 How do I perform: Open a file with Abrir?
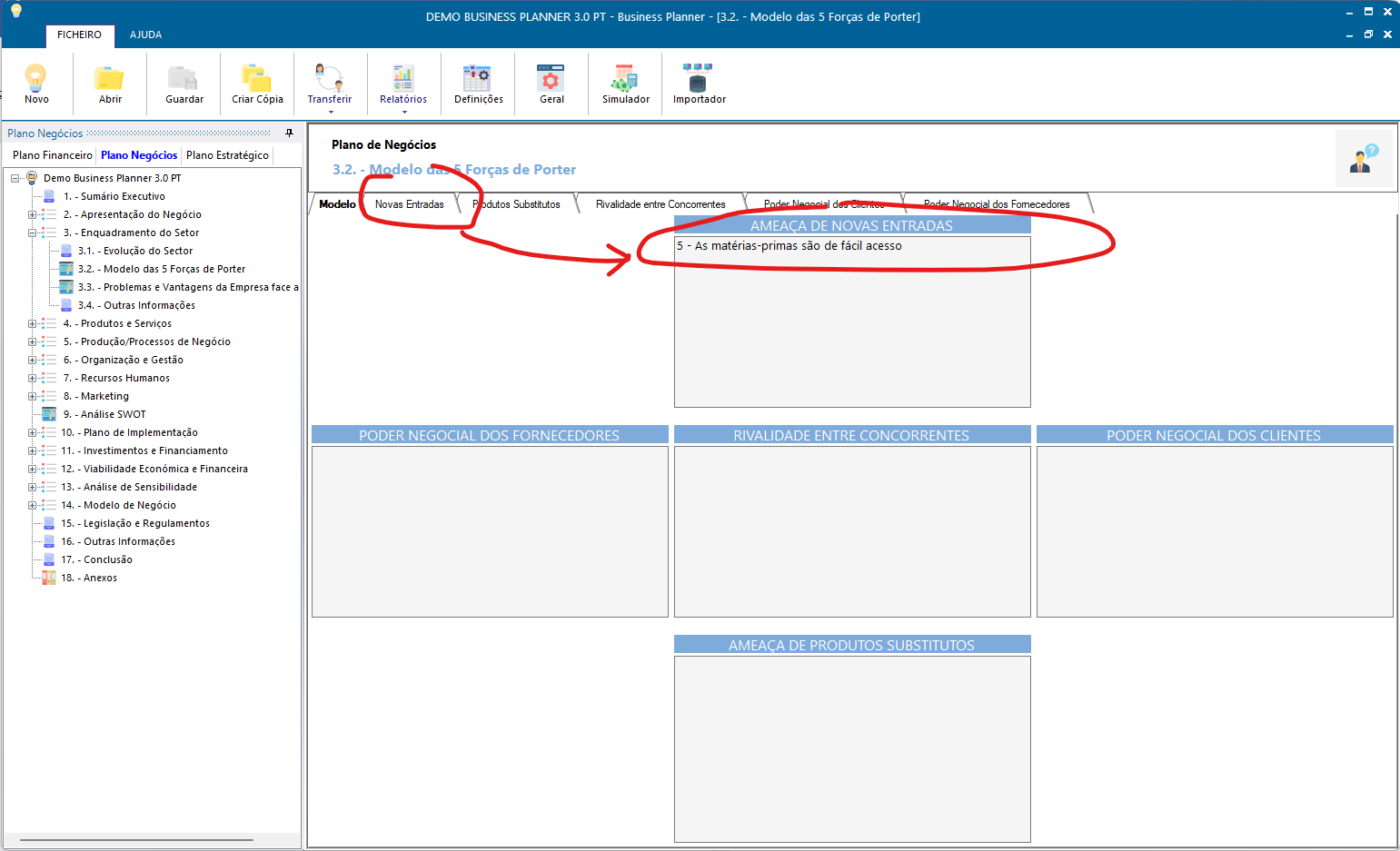(110, 77)
